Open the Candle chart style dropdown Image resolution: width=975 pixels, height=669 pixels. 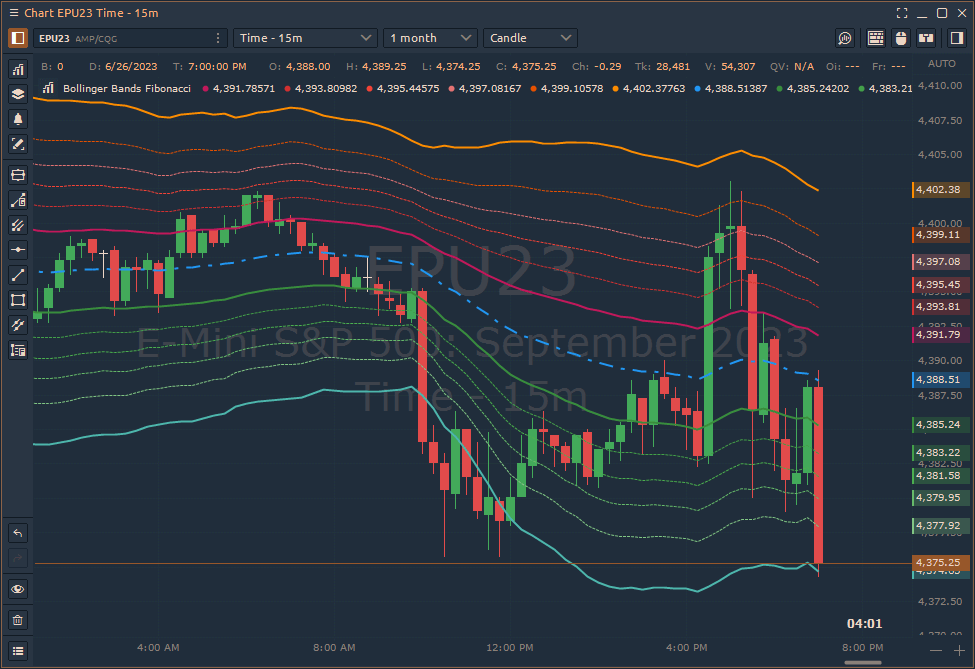[x=530, y=37]
